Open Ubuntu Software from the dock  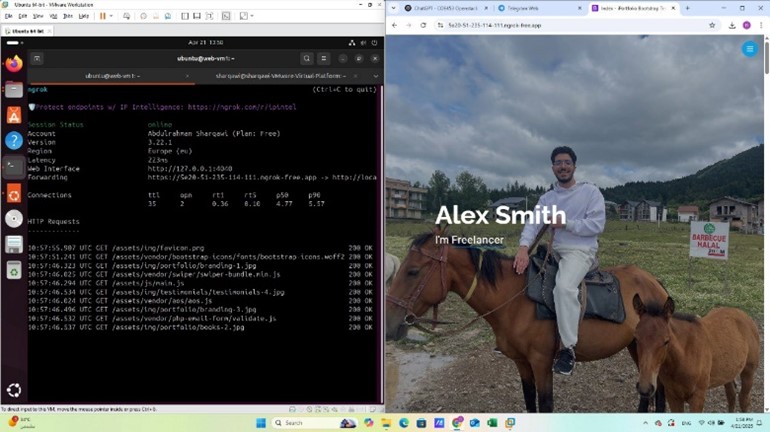coord(14,115)
